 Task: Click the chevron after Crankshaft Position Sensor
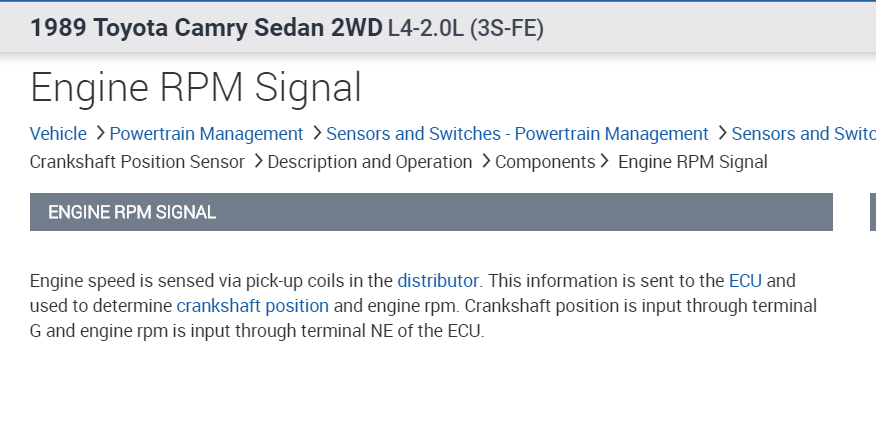tap(257, 162)
